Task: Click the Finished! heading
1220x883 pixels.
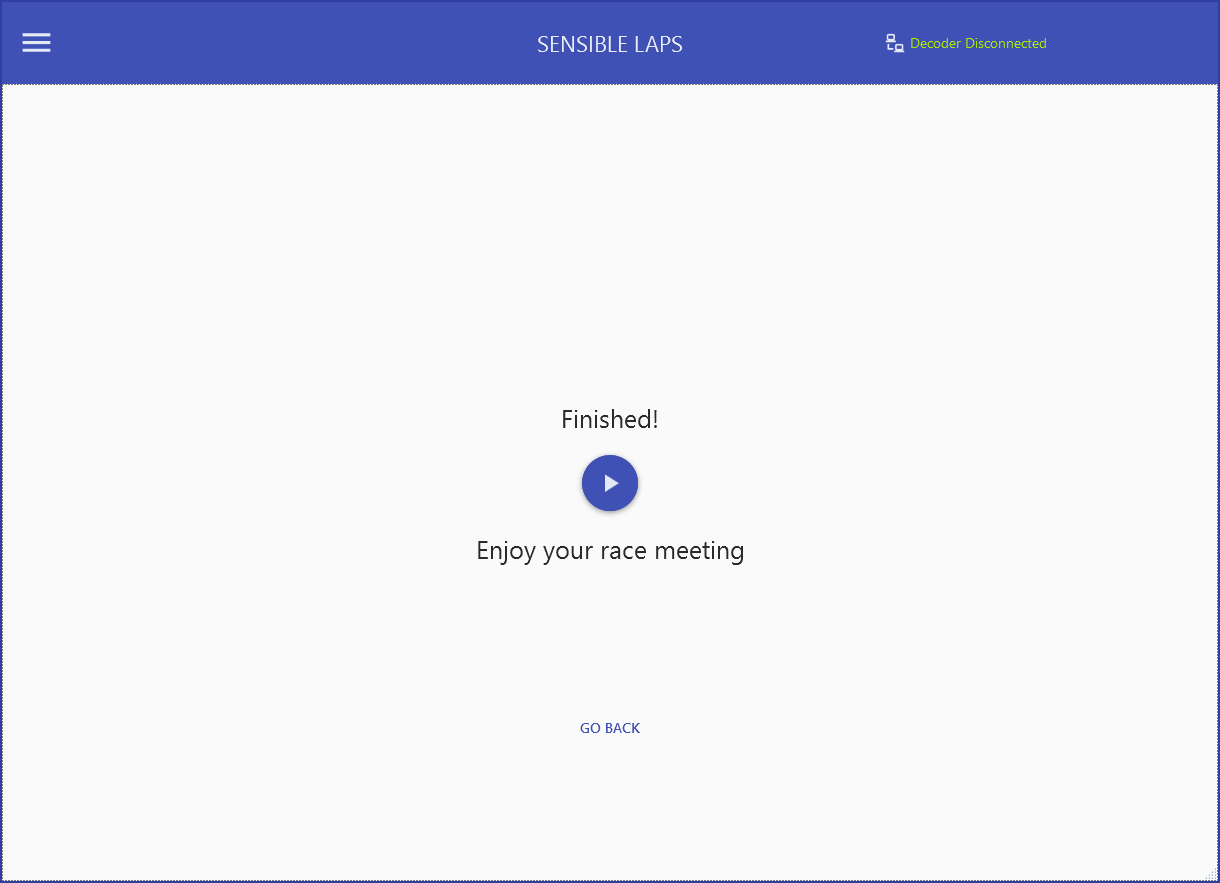Action: 609,420
